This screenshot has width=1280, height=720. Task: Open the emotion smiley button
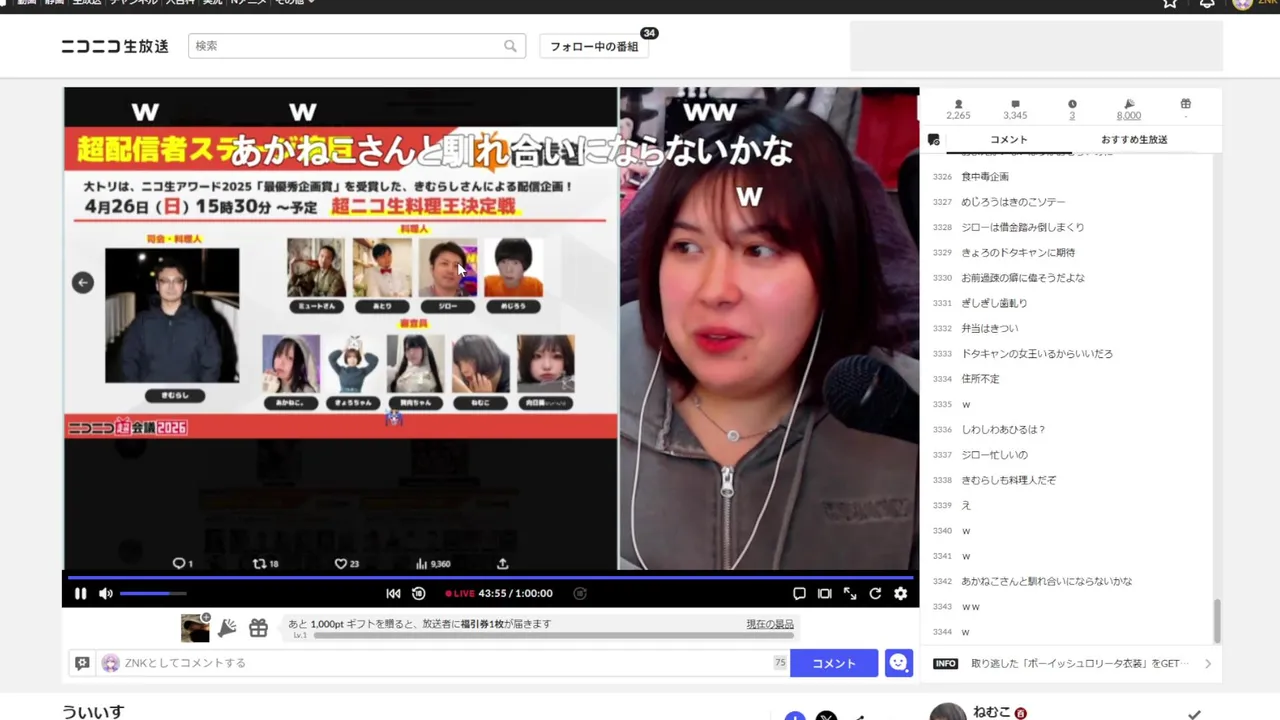tap(898, 663)
